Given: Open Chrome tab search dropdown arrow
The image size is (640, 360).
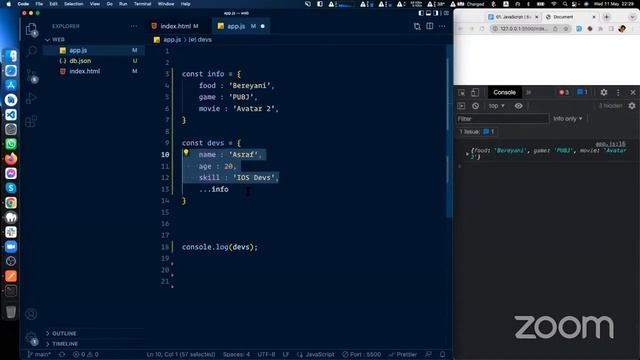Looking at the screenshot, I should [x=632, y=17].
